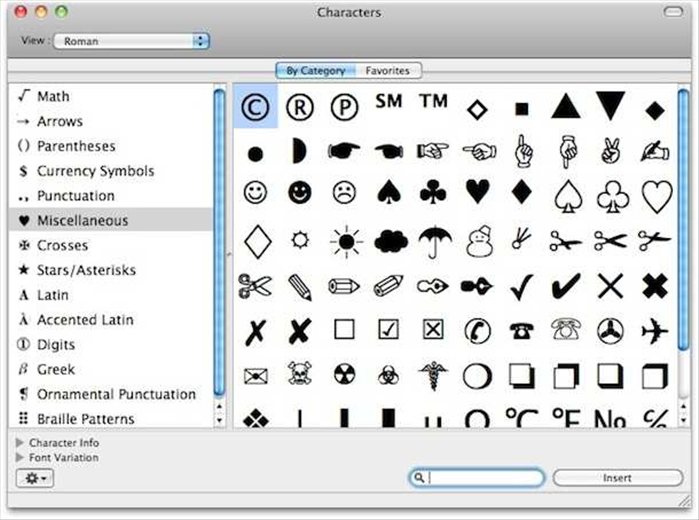699x520 pixels.
Task: Open the Currency Symbols category
Action: pos(111,171)
